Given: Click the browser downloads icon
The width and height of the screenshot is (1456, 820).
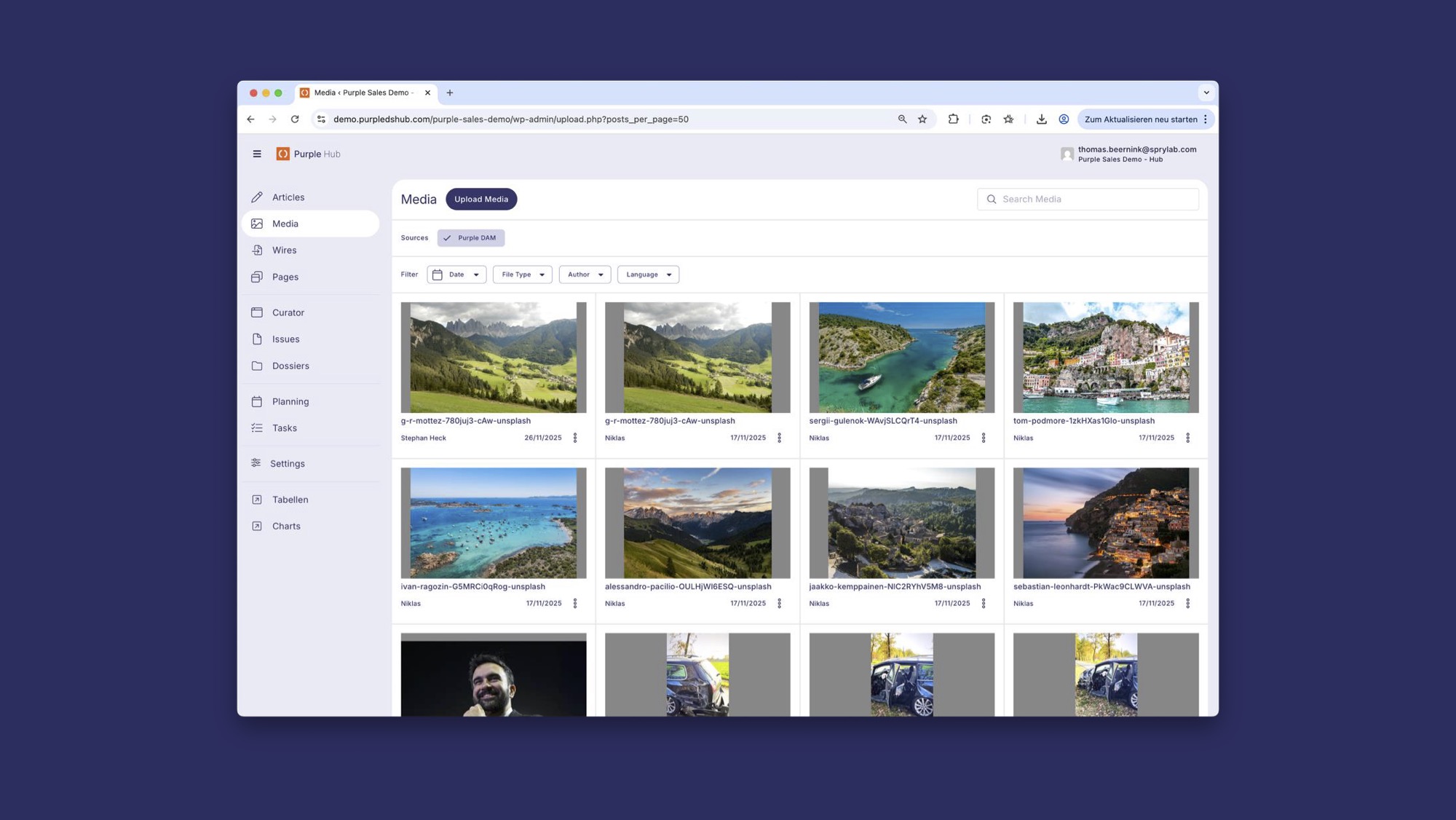Looking at the screenshot, I should point(1042,119).
